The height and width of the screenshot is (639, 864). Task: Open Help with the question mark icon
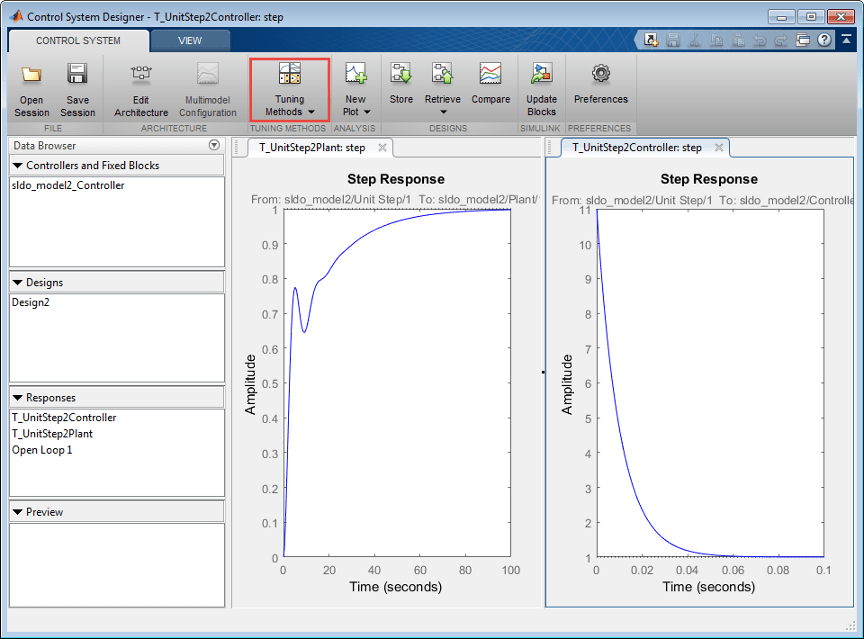(824, 40)
